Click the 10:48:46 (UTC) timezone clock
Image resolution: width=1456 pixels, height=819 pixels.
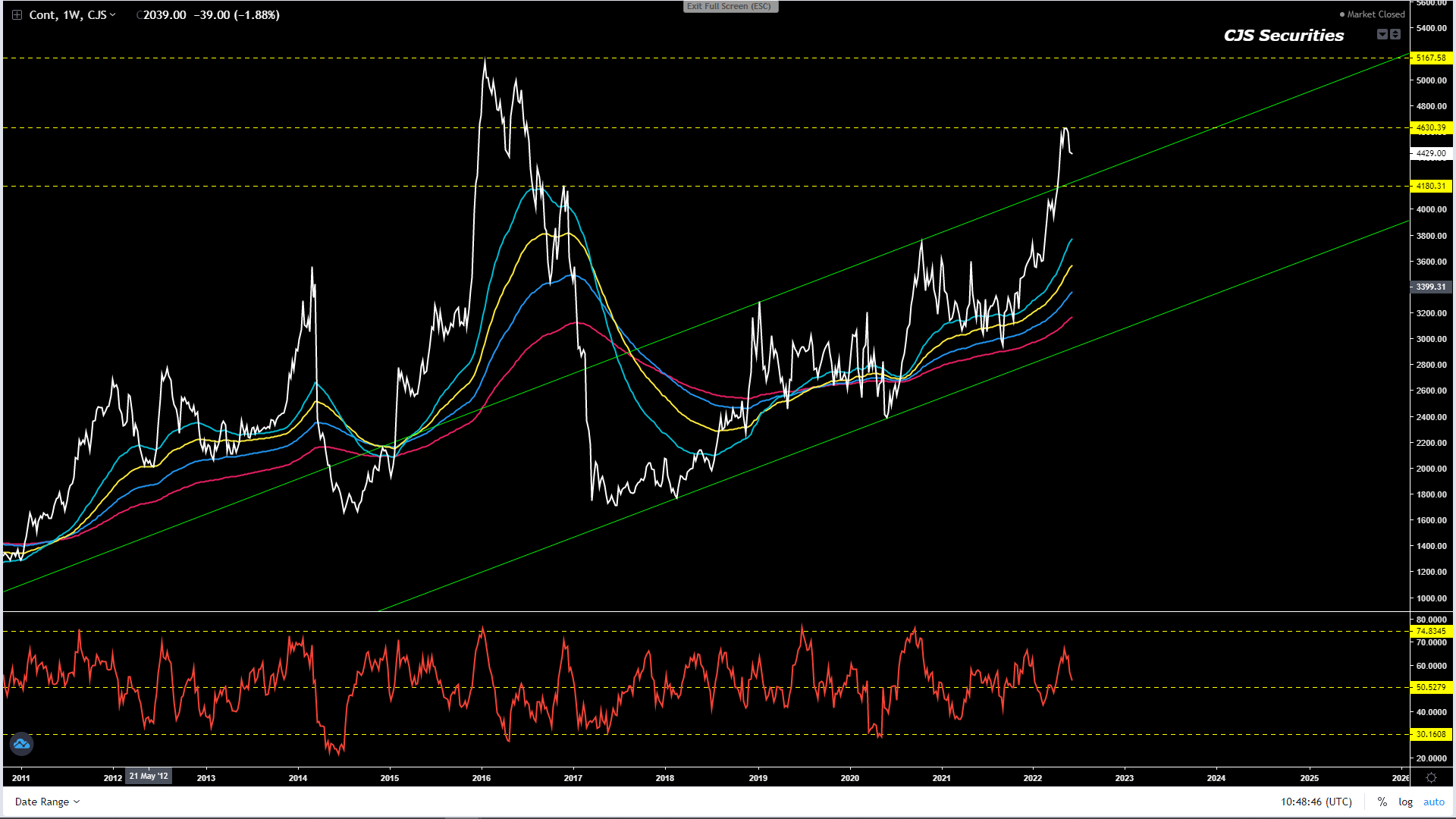(x=1316, y=802)
